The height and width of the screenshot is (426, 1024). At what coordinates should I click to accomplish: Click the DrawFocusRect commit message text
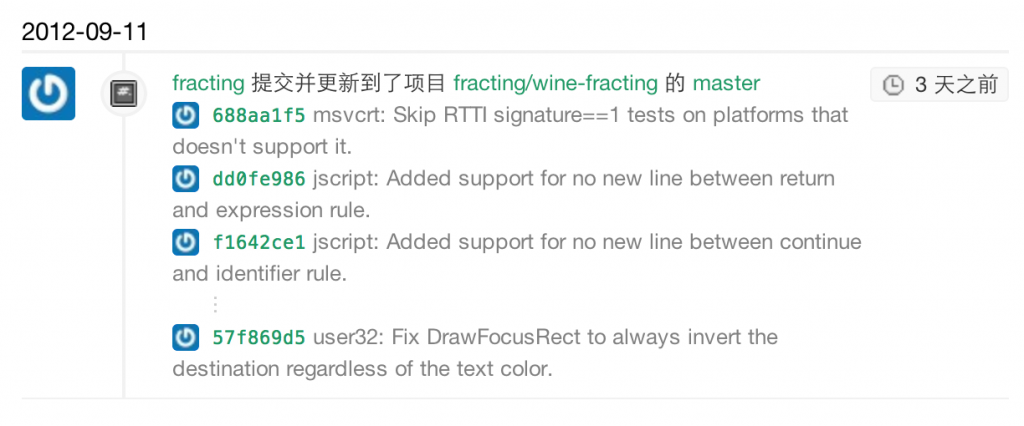click(475, 353)
